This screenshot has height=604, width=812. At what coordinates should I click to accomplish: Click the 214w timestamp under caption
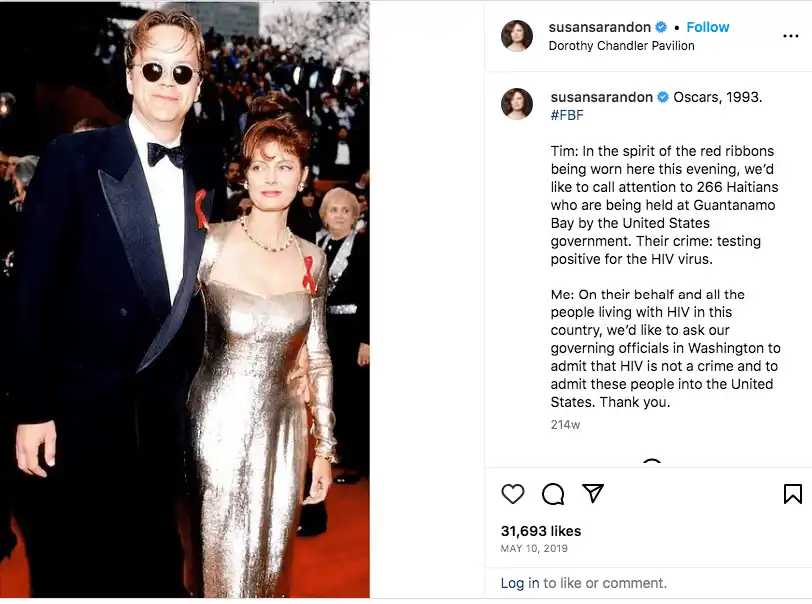tap(565, 424)
